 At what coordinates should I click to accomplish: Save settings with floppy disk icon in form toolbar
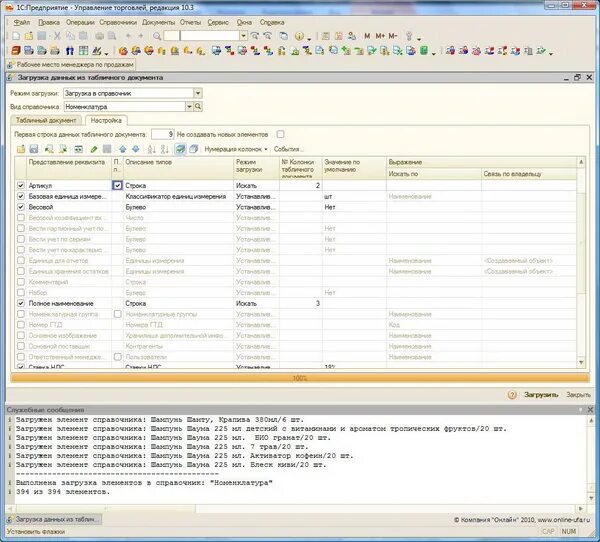[34, 149]
